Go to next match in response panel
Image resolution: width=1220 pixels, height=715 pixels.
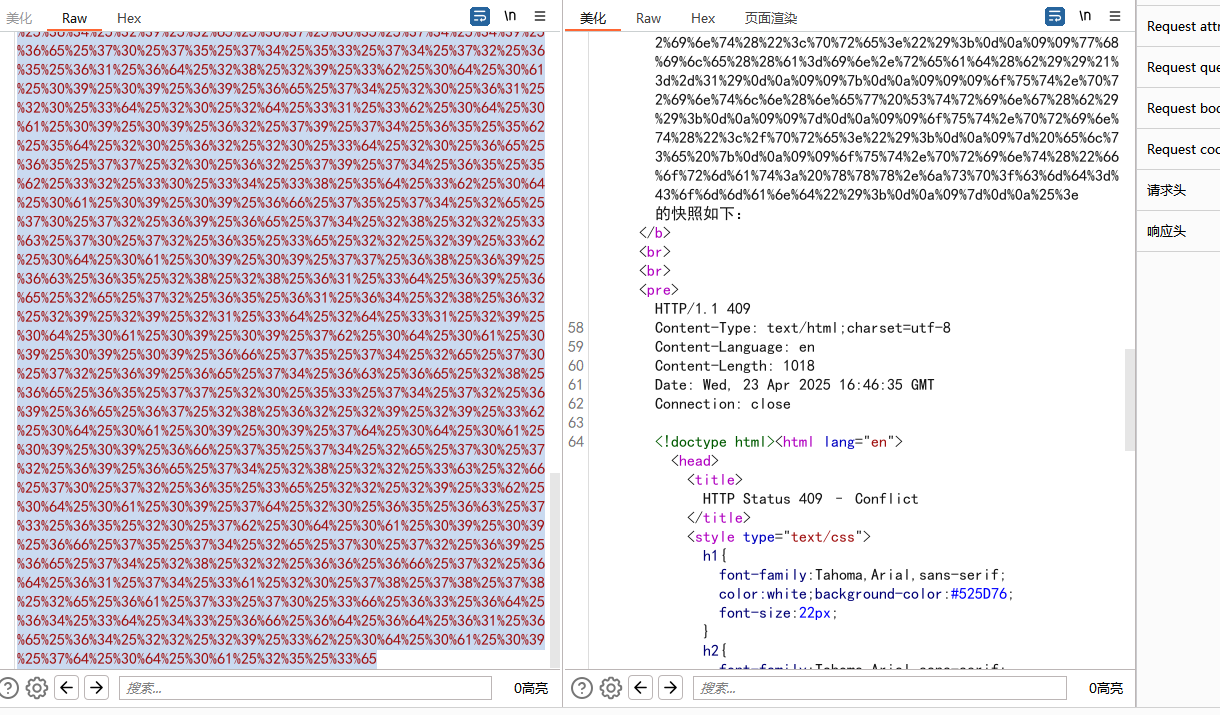(670, 688)
